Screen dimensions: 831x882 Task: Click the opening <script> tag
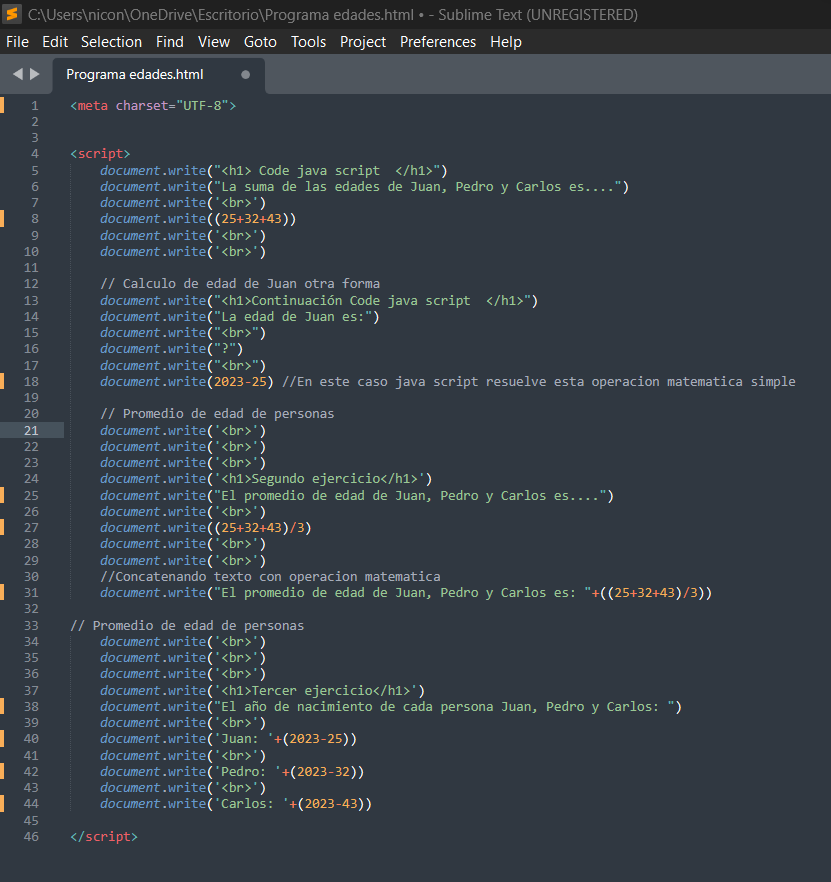point(100,154)
